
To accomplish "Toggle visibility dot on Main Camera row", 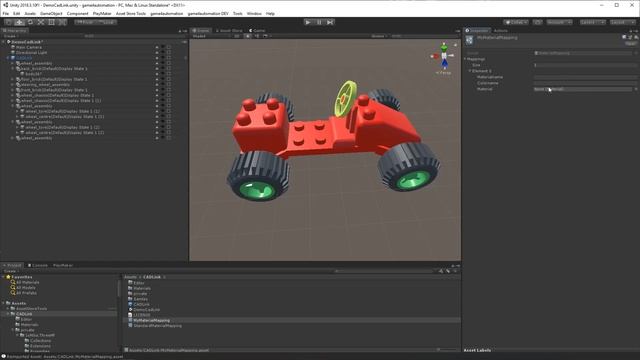I will 157,47.
